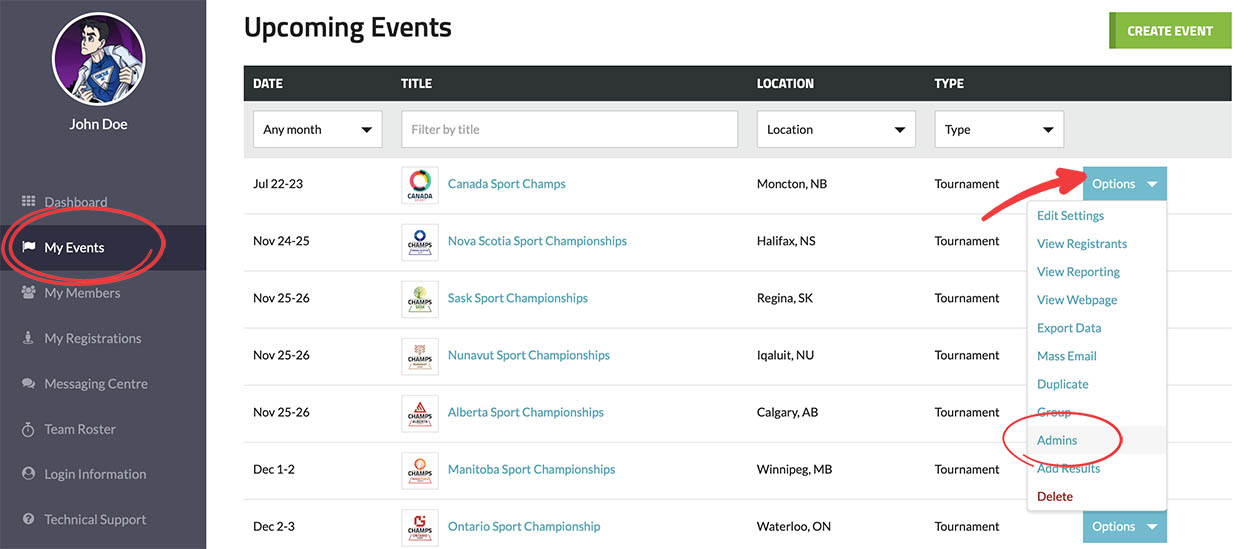
Task: Click the Technical Support gear icon
Action: coord(28,520)
